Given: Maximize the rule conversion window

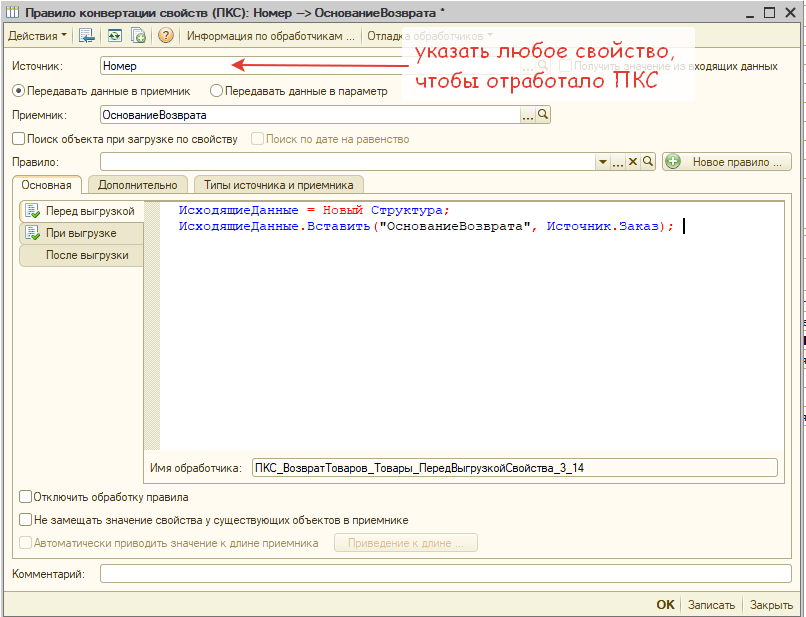Looking at the screenshot, I should [x=770, y=12].
